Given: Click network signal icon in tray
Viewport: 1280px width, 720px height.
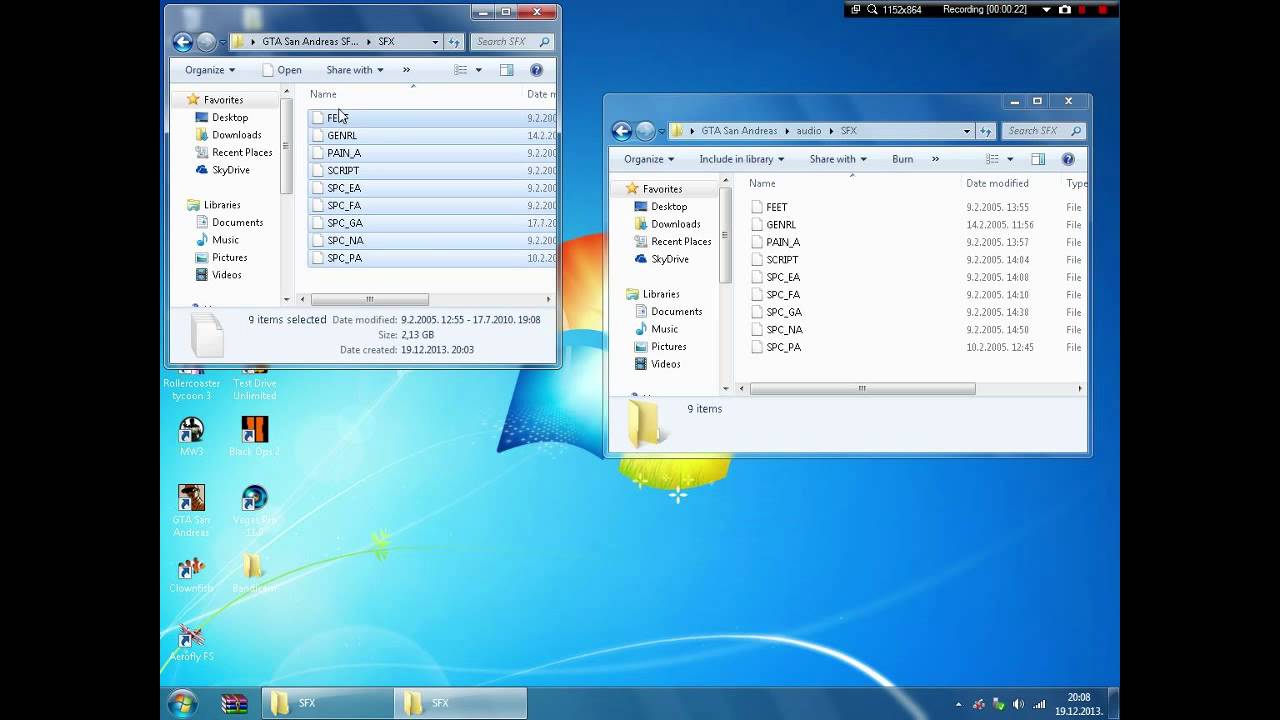Looking at the screenshot, I should [1039, 704].
